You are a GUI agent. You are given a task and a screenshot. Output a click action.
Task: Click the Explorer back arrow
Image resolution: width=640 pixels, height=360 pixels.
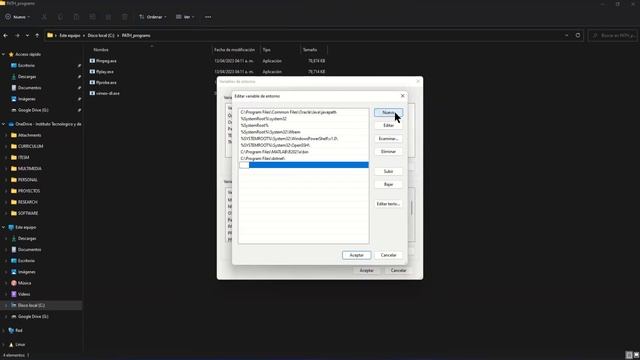(6, 36)
